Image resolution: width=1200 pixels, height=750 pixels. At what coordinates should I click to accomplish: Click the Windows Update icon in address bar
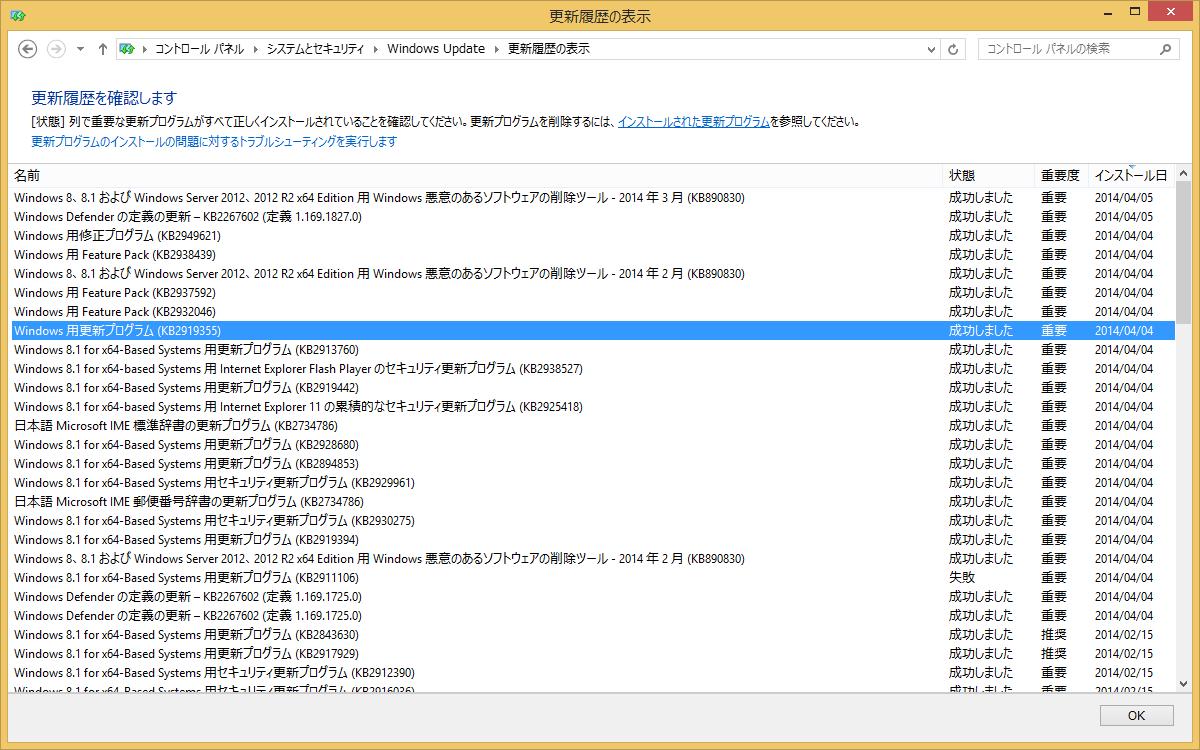(127, 49)
